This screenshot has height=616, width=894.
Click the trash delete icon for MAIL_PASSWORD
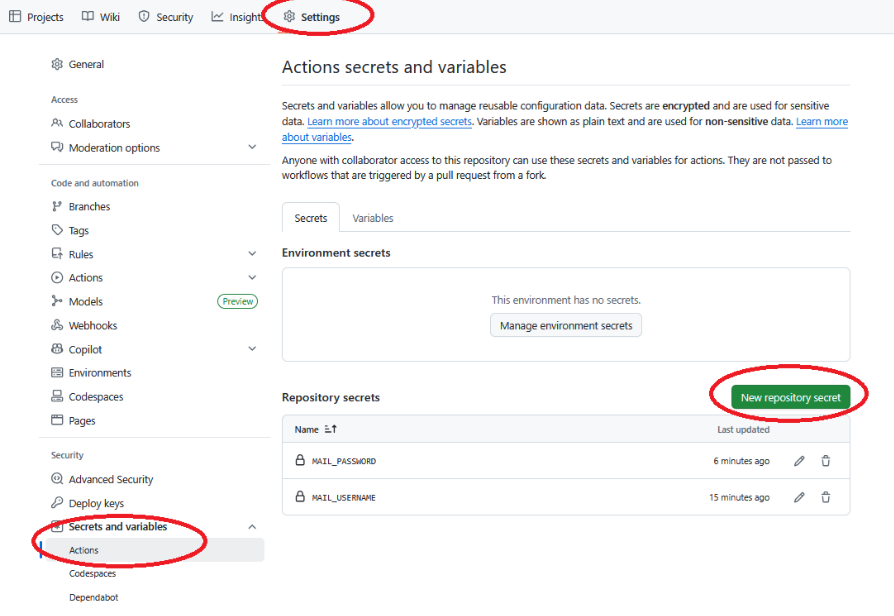point(826,461)
